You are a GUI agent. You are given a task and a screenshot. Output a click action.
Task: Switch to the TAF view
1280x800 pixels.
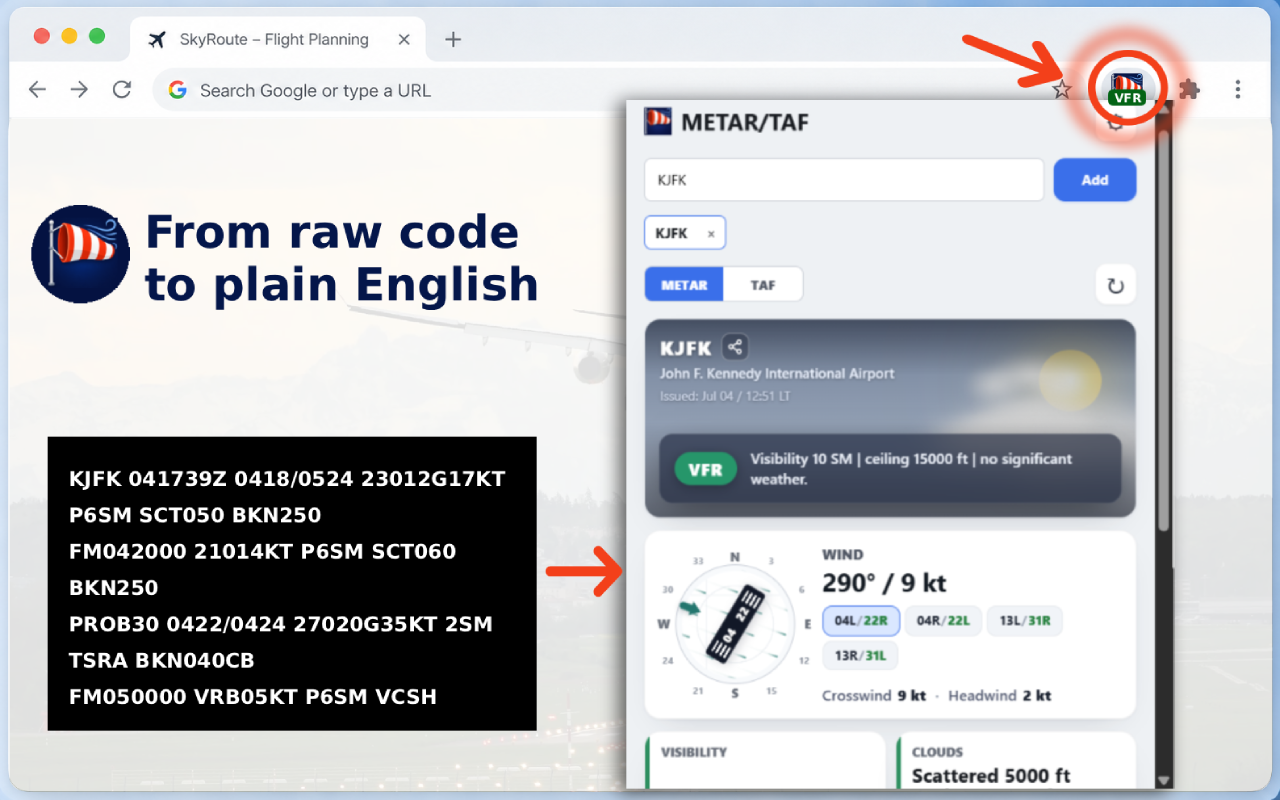click(763, 285)
